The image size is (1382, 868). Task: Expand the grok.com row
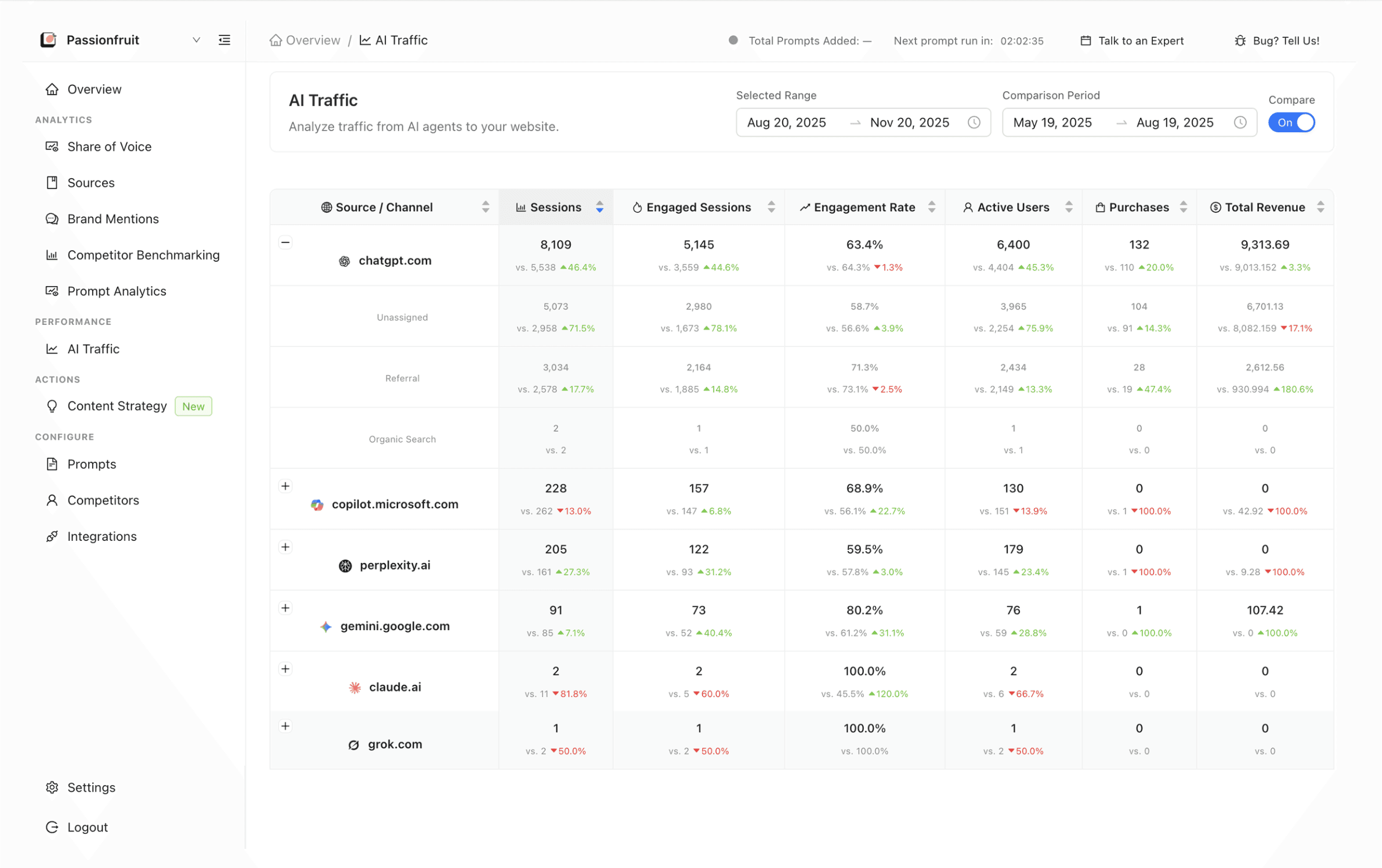click(285, 726)
